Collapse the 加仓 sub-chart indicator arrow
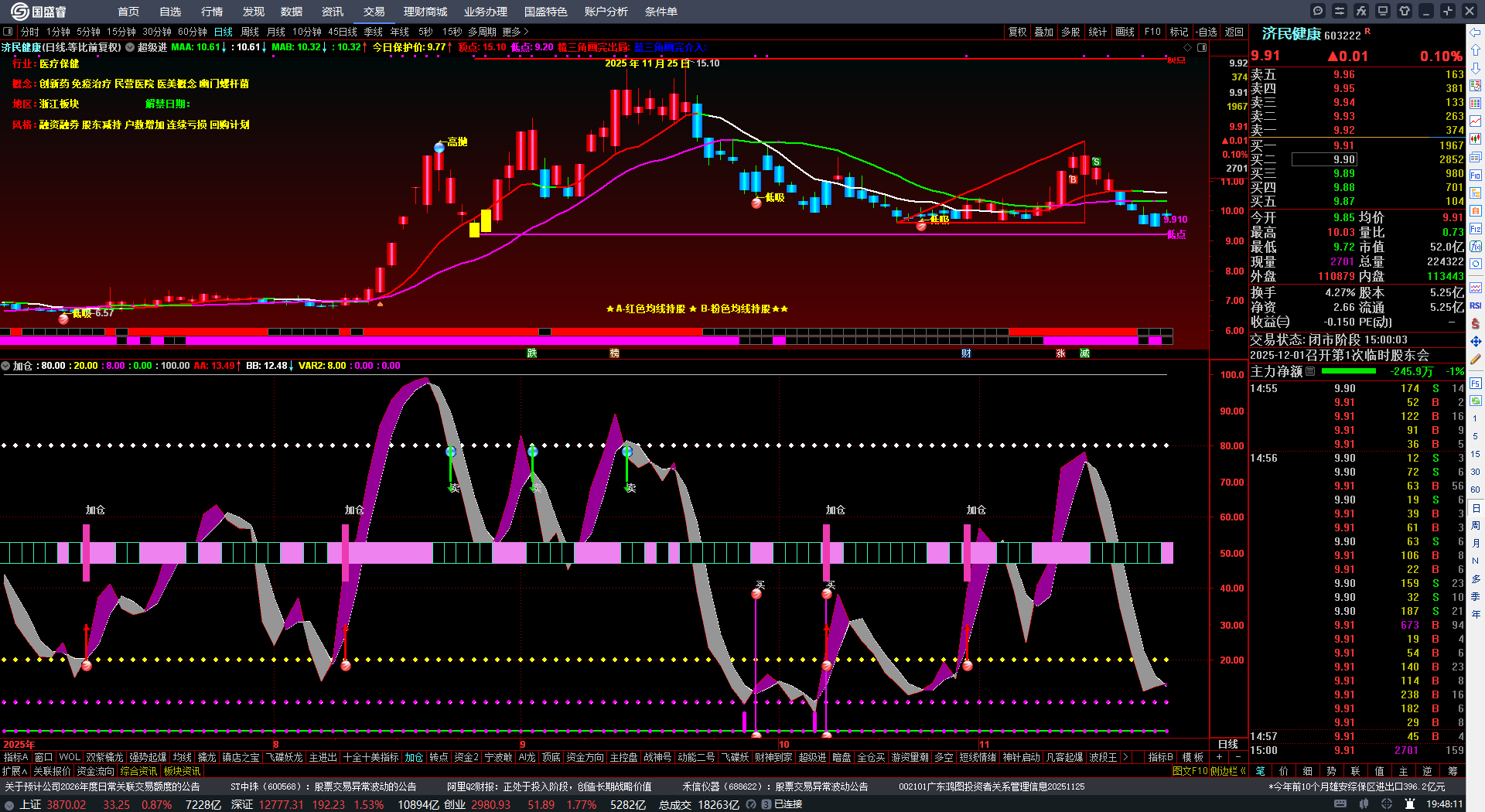The height and width of the screenshot is (812, 1485). pos(5,366)
